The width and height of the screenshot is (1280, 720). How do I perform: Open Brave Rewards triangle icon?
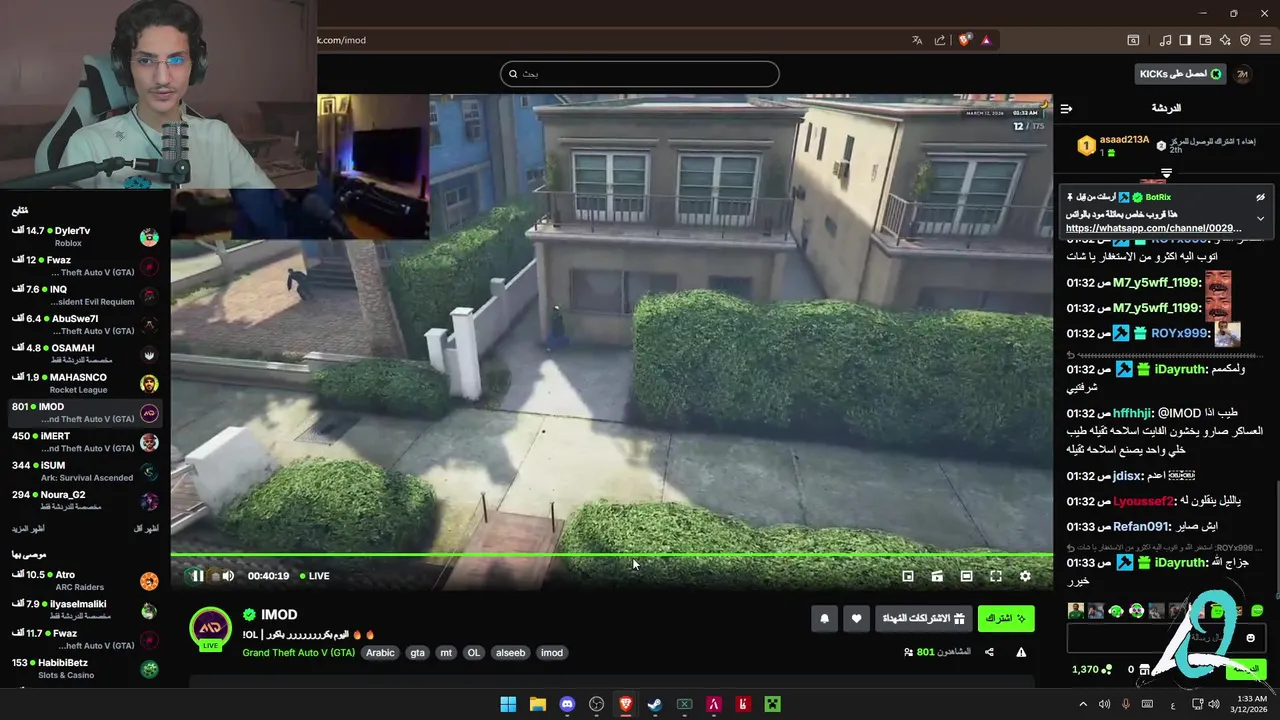tap(986, 40)
